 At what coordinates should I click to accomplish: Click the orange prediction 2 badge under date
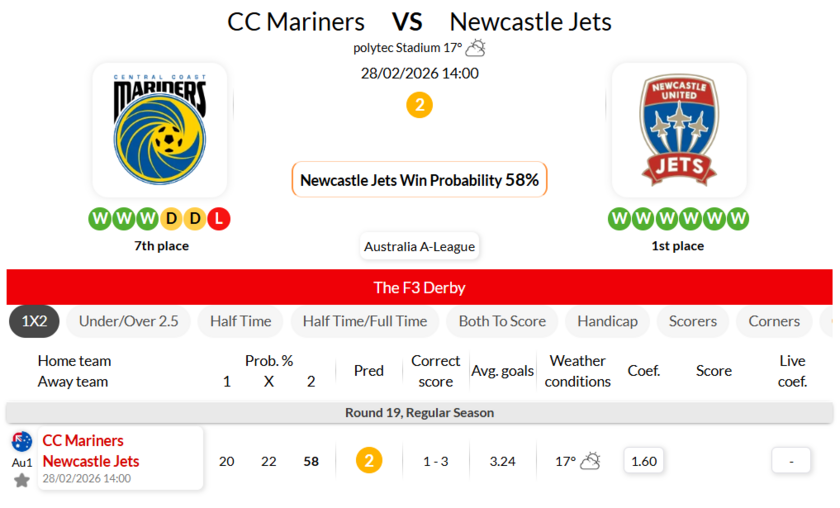420,104
